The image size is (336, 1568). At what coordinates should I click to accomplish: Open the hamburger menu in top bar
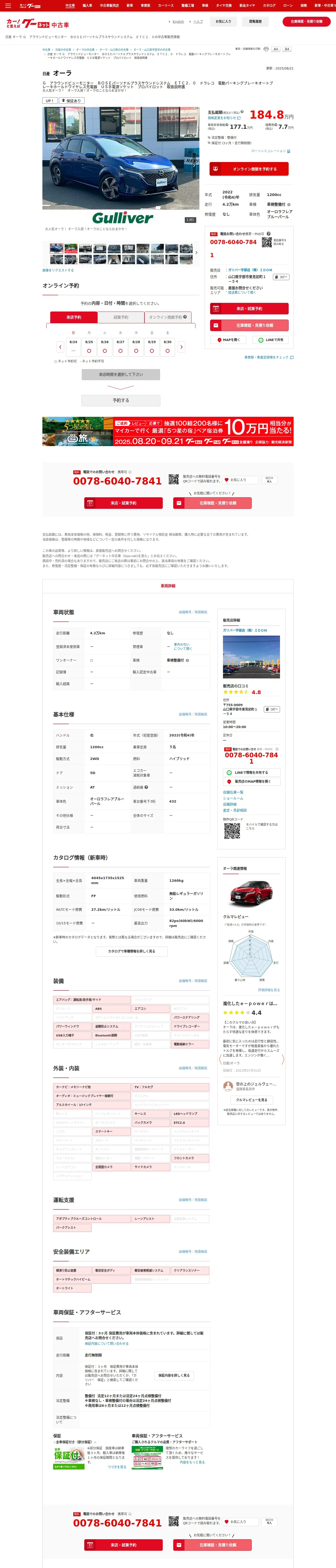point(8,5)
